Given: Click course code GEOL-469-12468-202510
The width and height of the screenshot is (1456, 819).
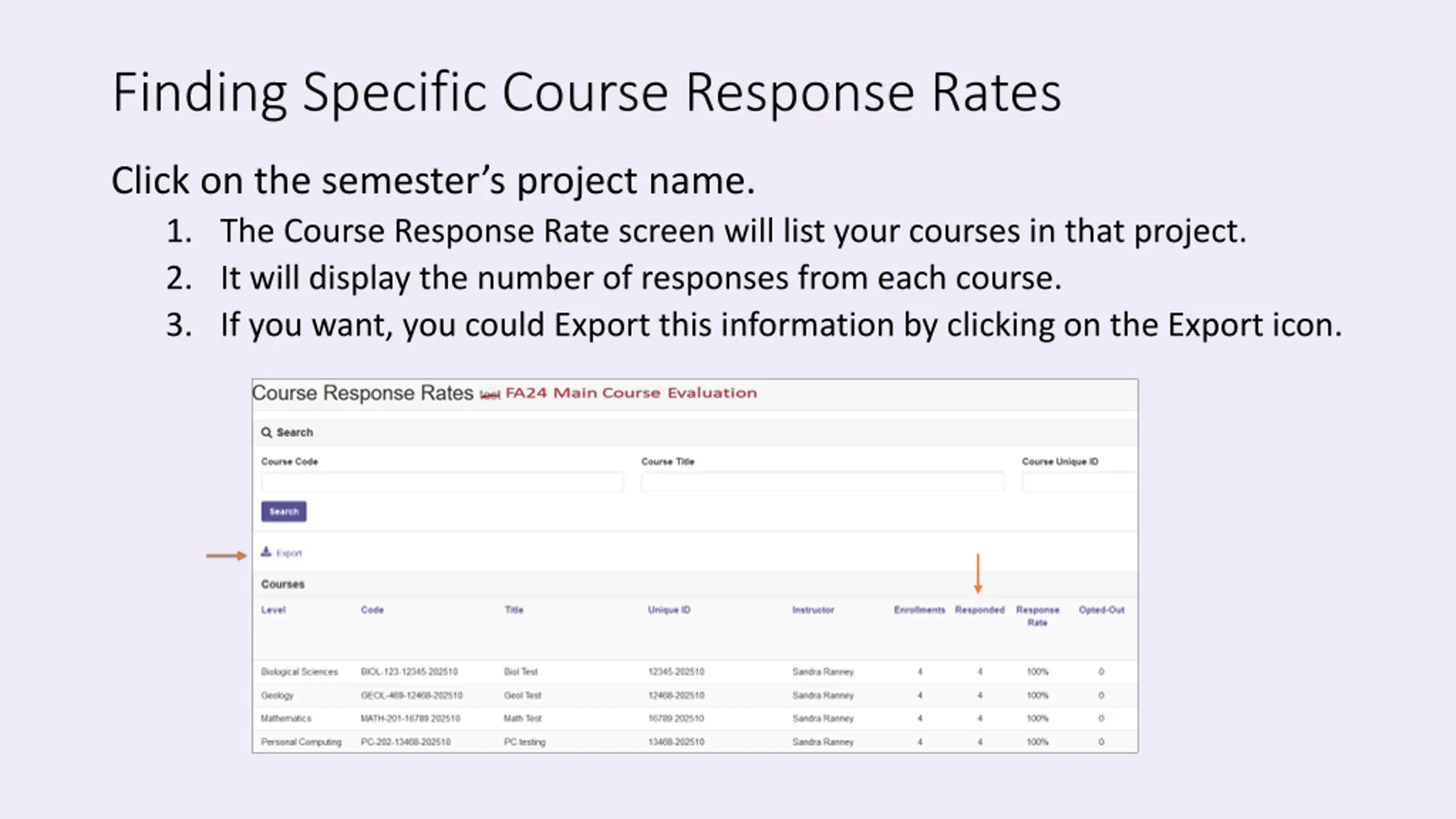Looking at the screenshot, I should click(411, 695).
